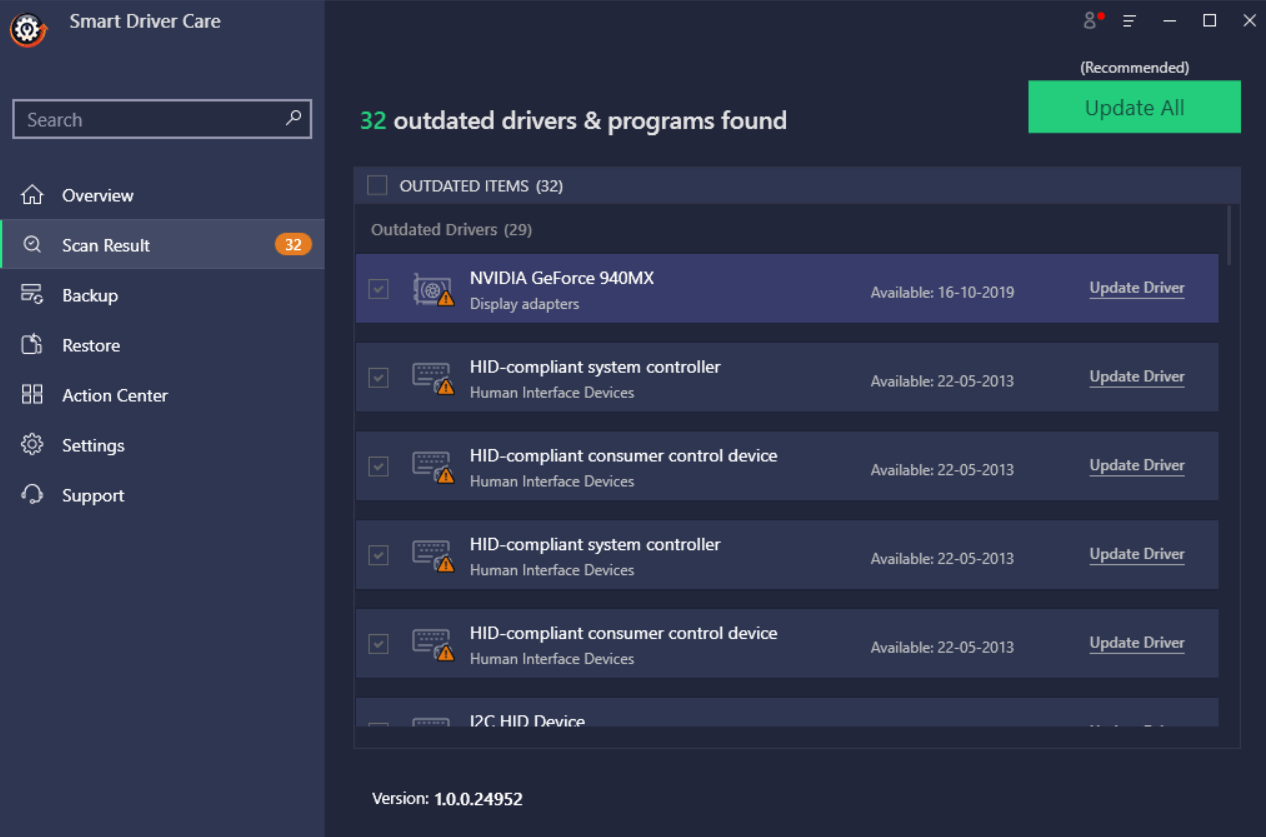Toggle the first HID-compliant system controller checkbox
1266x837 pixels.
[378, 378]
